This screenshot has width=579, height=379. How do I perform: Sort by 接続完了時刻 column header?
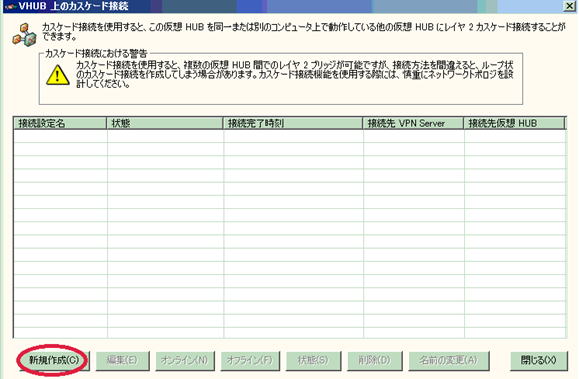click(293, 123)
